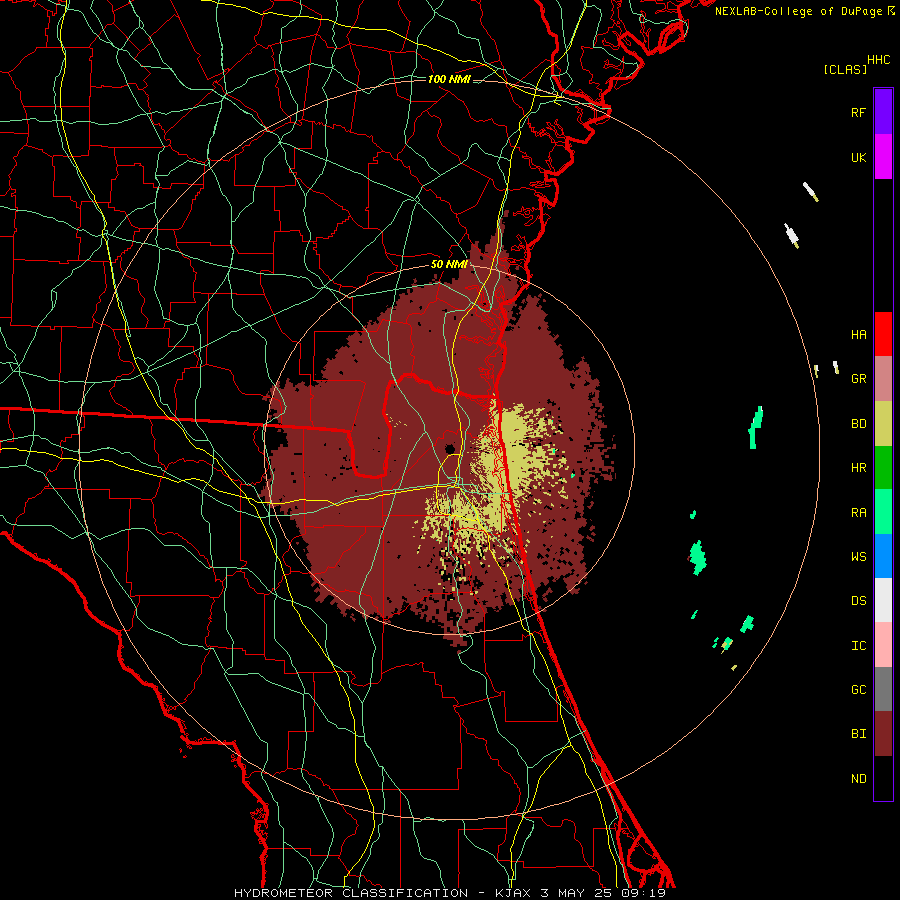Click the large green rain echo offshore
The image size is (900, 900).
[x=697, y=557]
